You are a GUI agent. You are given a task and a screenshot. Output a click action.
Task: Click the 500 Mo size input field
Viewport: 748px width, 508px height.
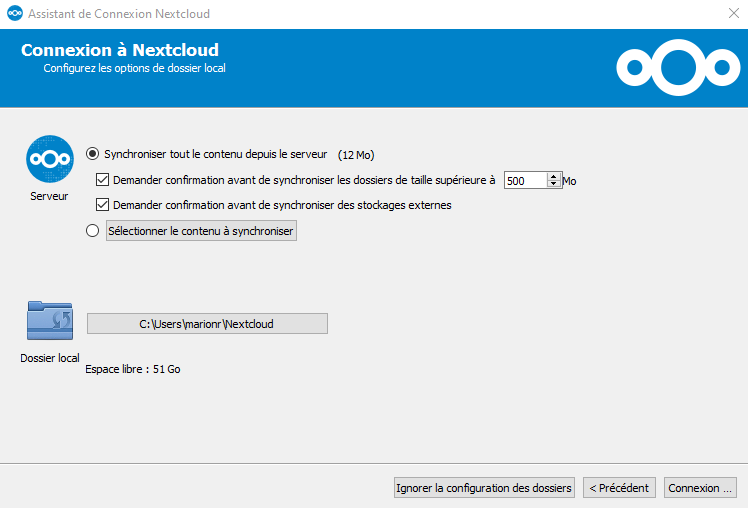524,181
